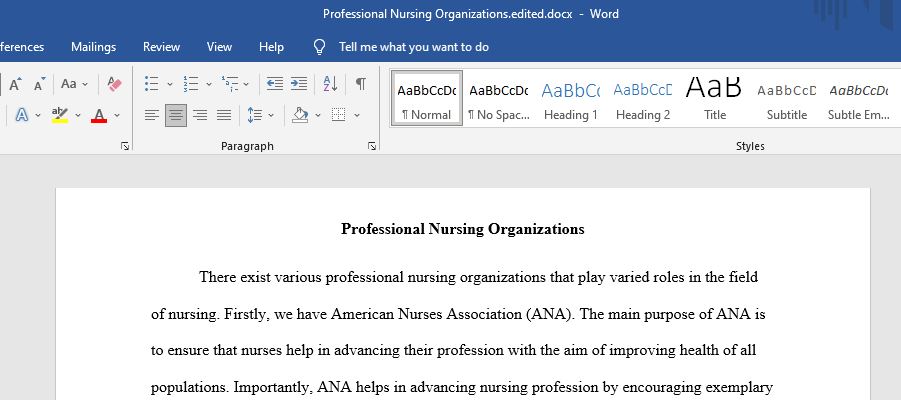Click the Professional Nursing Organizations heading

[463, 229]
